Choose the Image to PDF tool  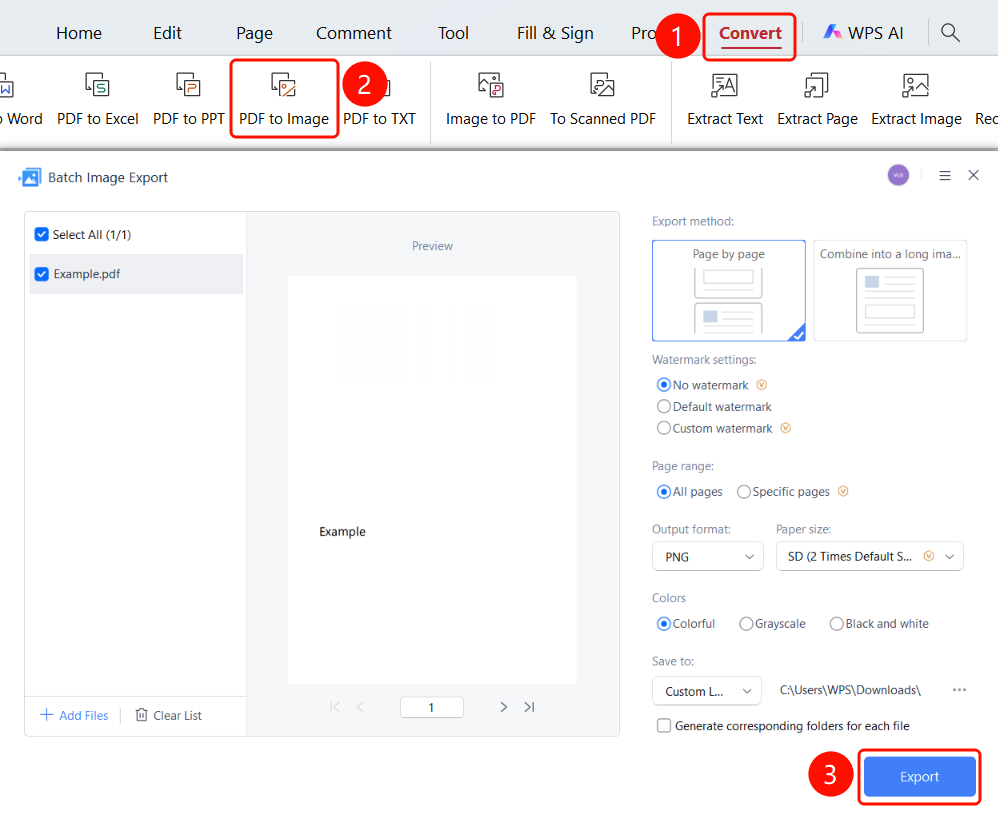pyautogui.click(x=491, y=99)
